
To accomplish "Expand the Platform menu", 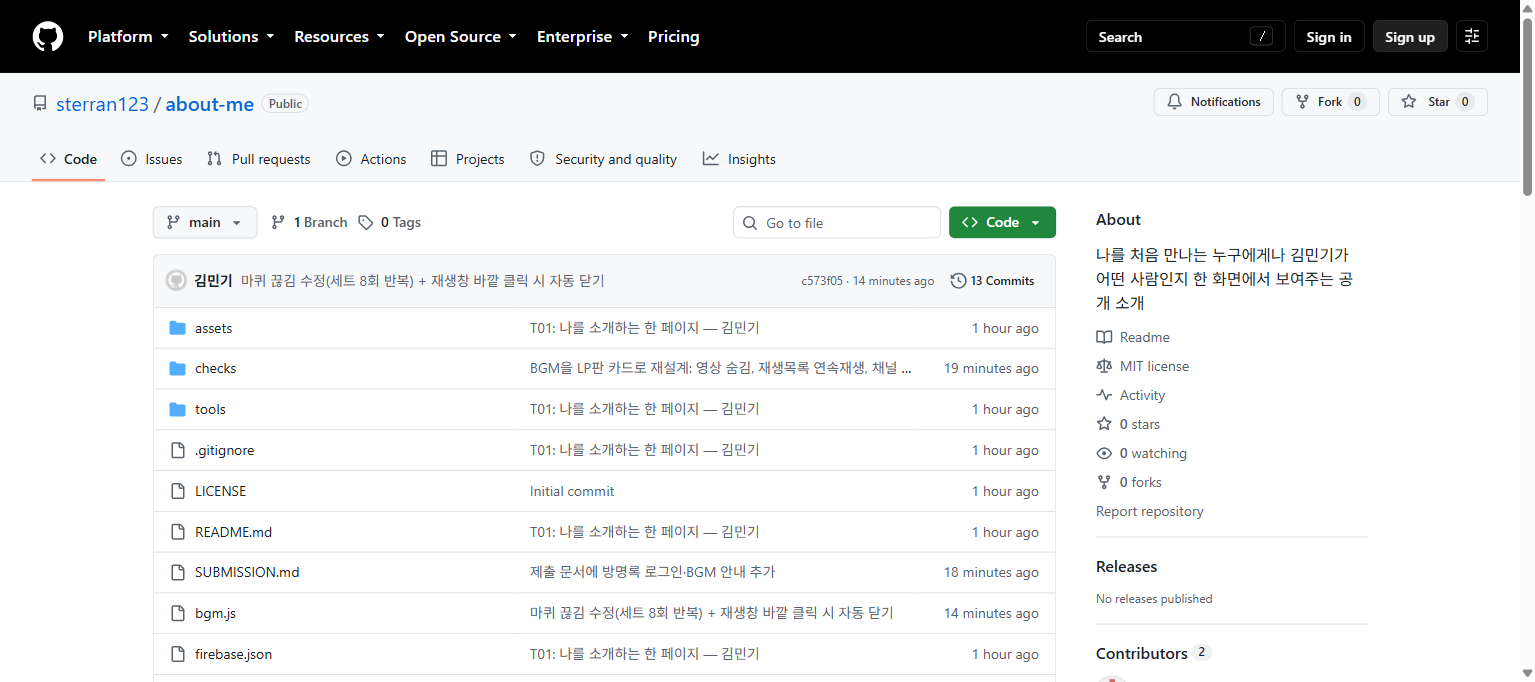I will (128, 37).
